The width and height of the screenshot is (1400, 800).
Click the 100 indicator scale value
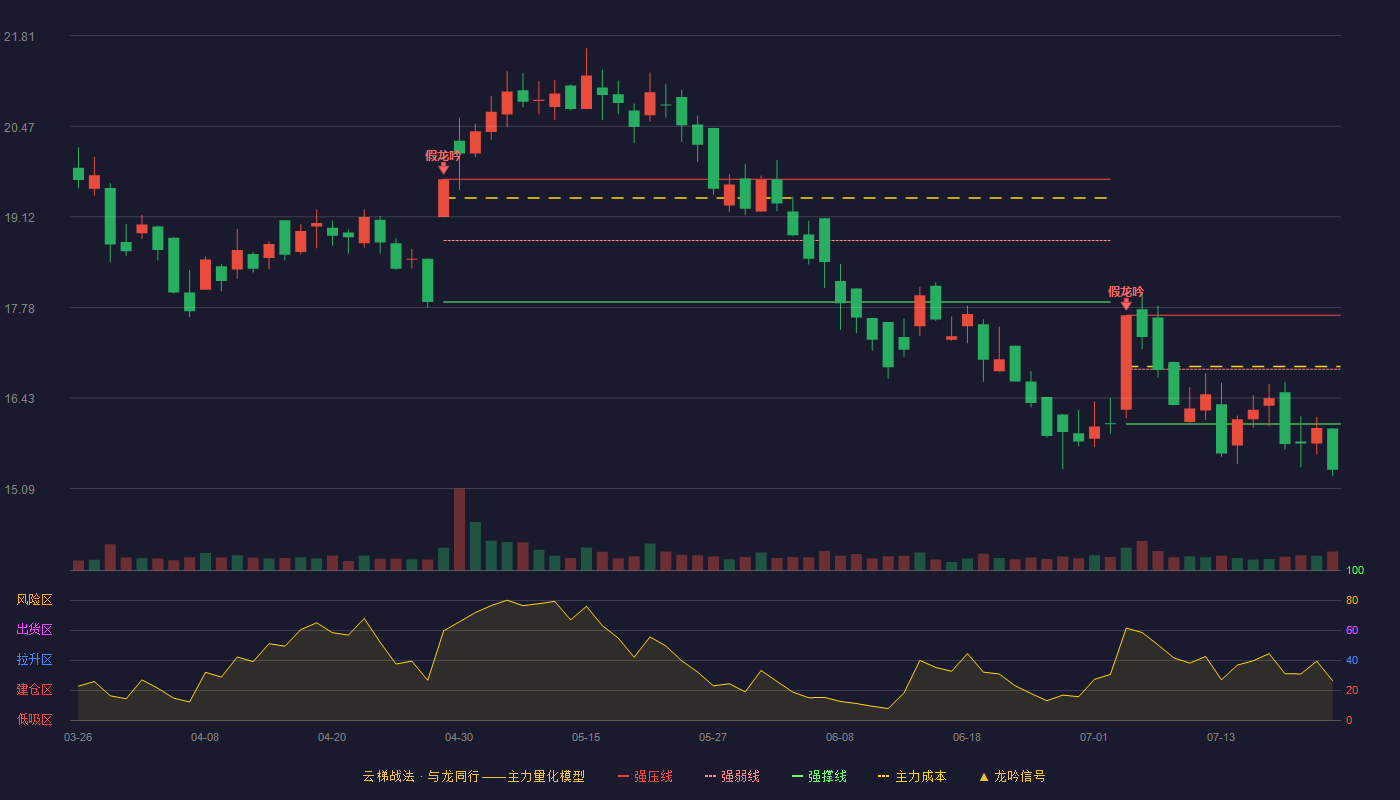coord(1355,570)
